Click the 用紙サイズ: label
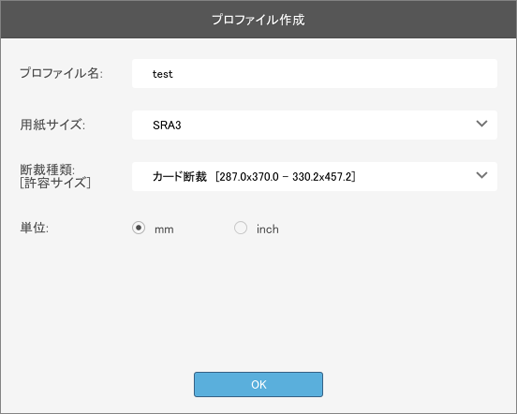 point(53,125)
